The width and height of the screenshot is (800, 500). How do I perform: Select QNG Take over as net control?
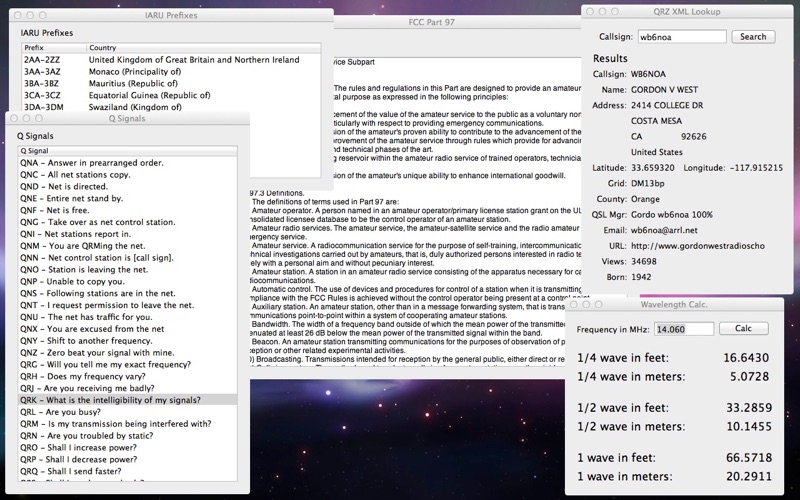(x=128, y=222)
